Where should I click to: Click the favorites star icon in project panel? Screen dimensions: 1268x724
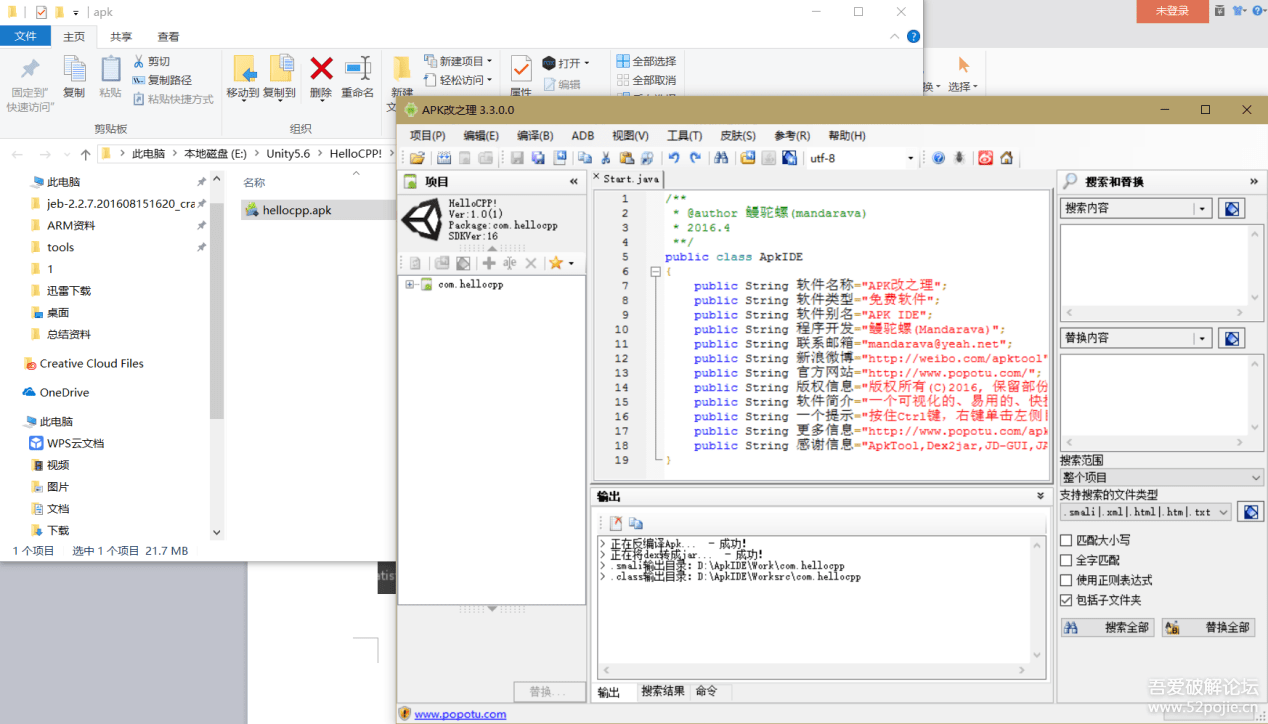(x=556, y=263)
